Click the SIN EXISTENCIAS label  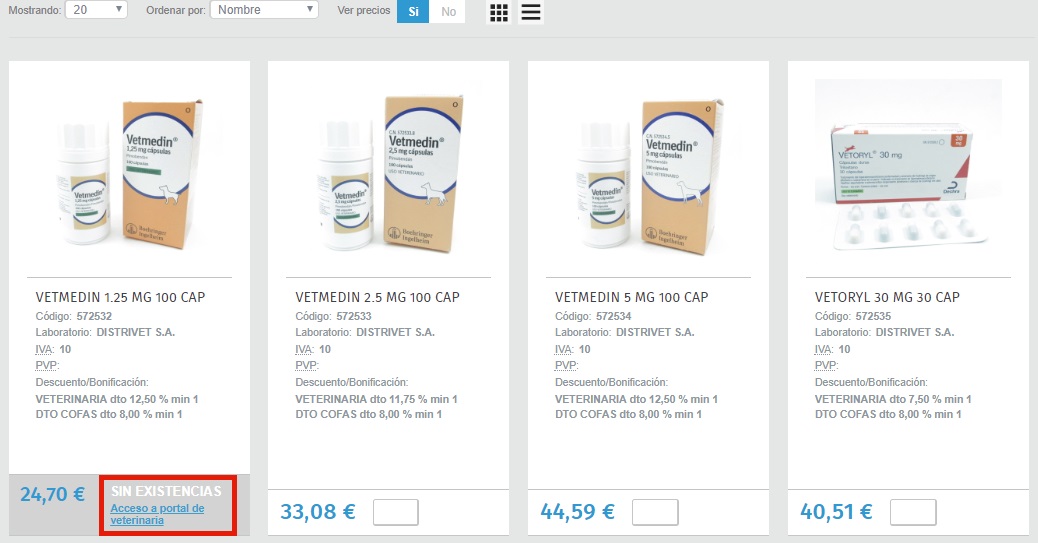click(x=166, y=491)
